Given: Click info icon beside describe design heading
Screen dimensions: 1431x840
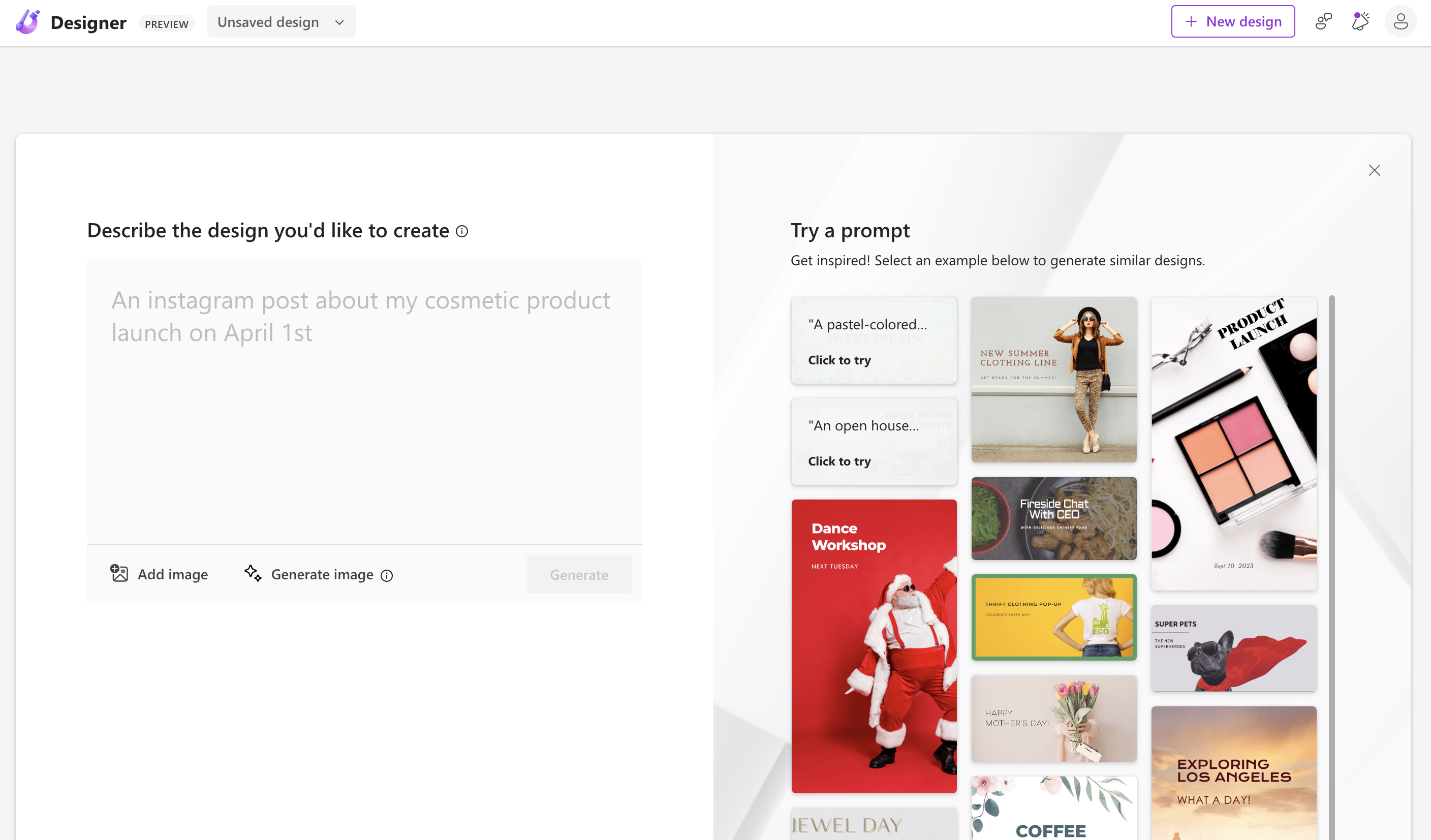Looking at the screenshot, I should point(462,231).
